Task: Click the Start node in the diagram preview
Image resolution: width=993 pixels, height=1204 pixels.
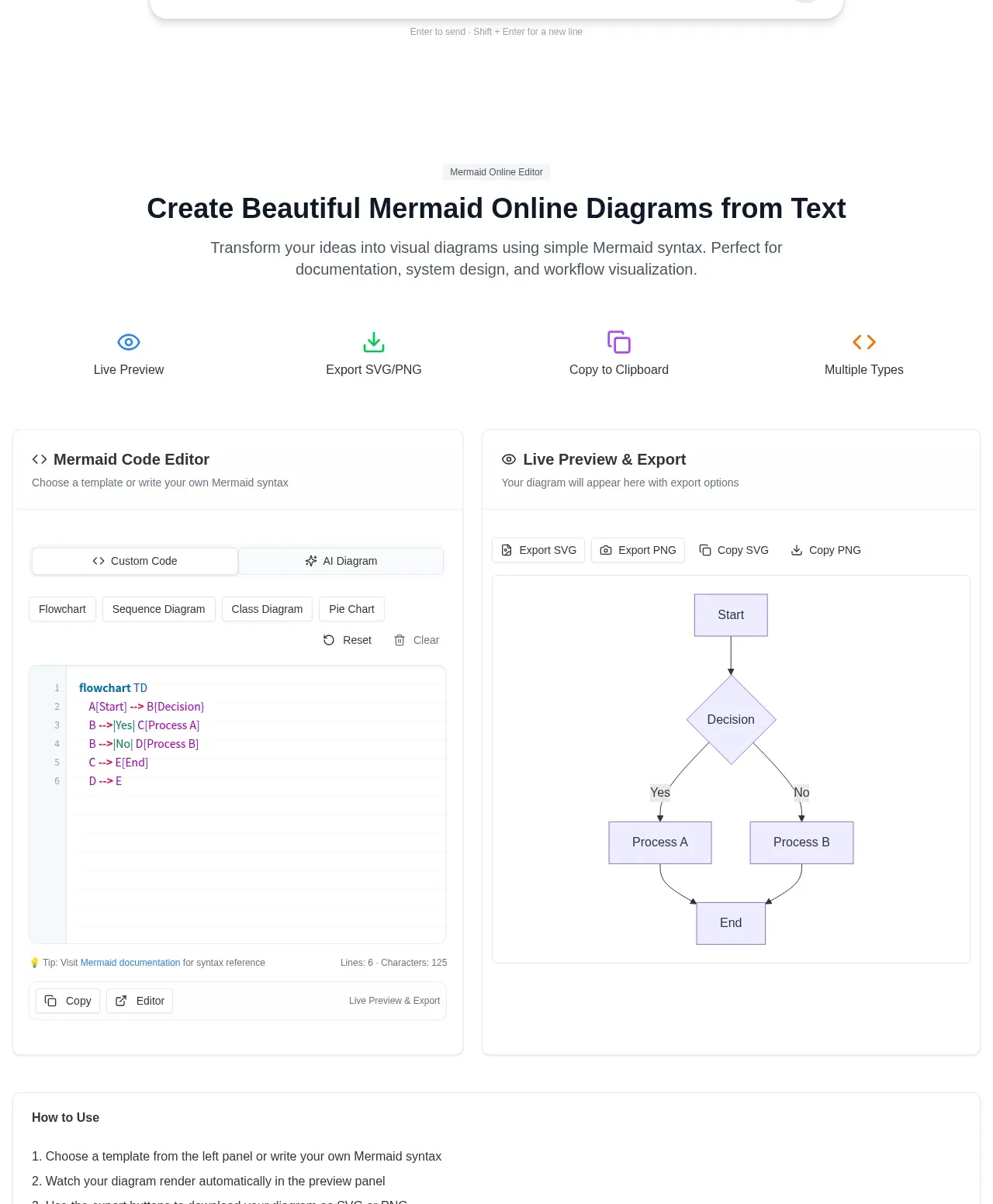Action: 731,615
